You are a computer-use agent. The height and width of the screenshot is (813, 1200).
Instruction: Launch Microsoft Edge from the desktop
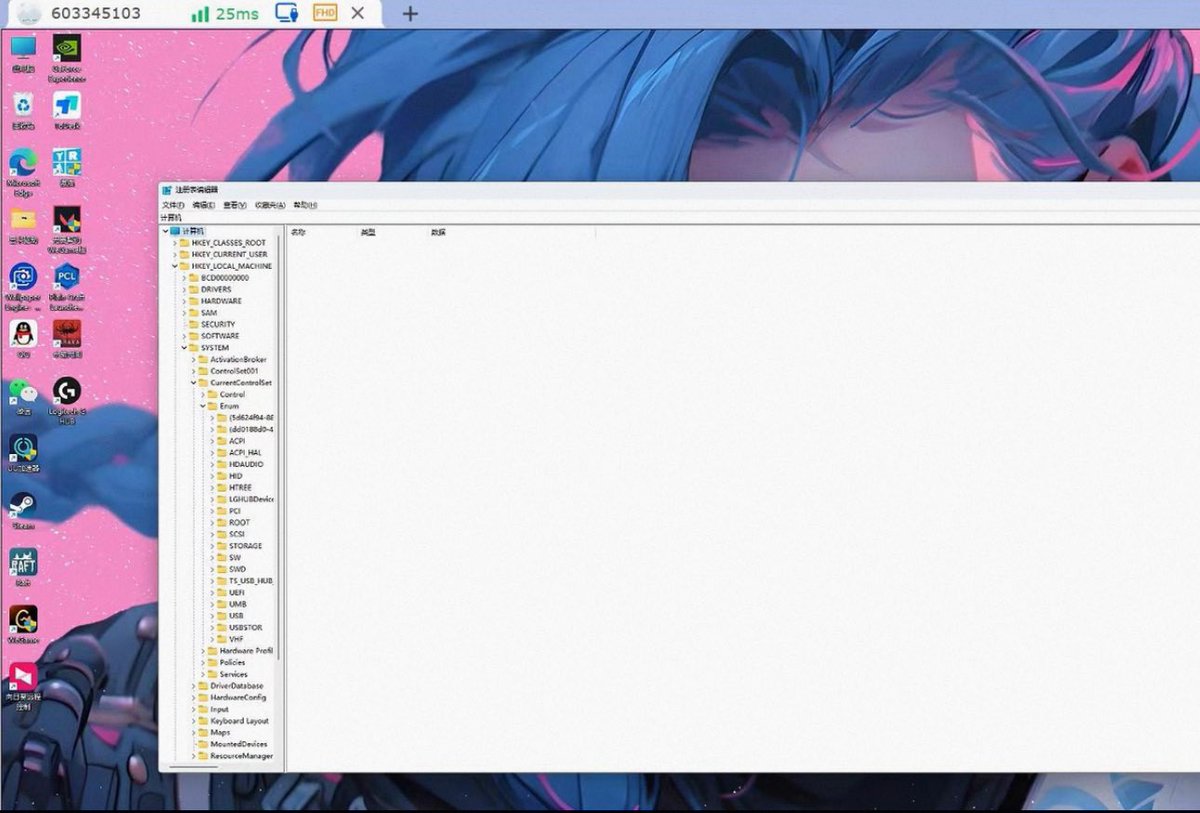pos(23,172)
